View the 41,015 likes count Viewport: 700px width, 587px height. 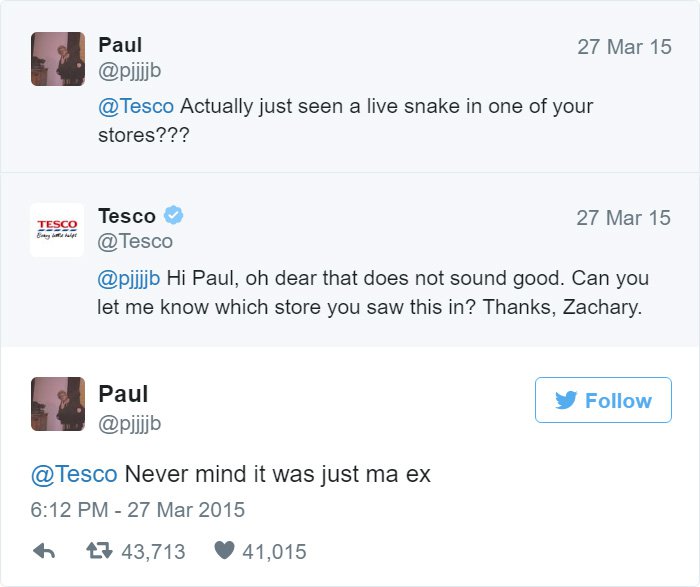[273, 551]
